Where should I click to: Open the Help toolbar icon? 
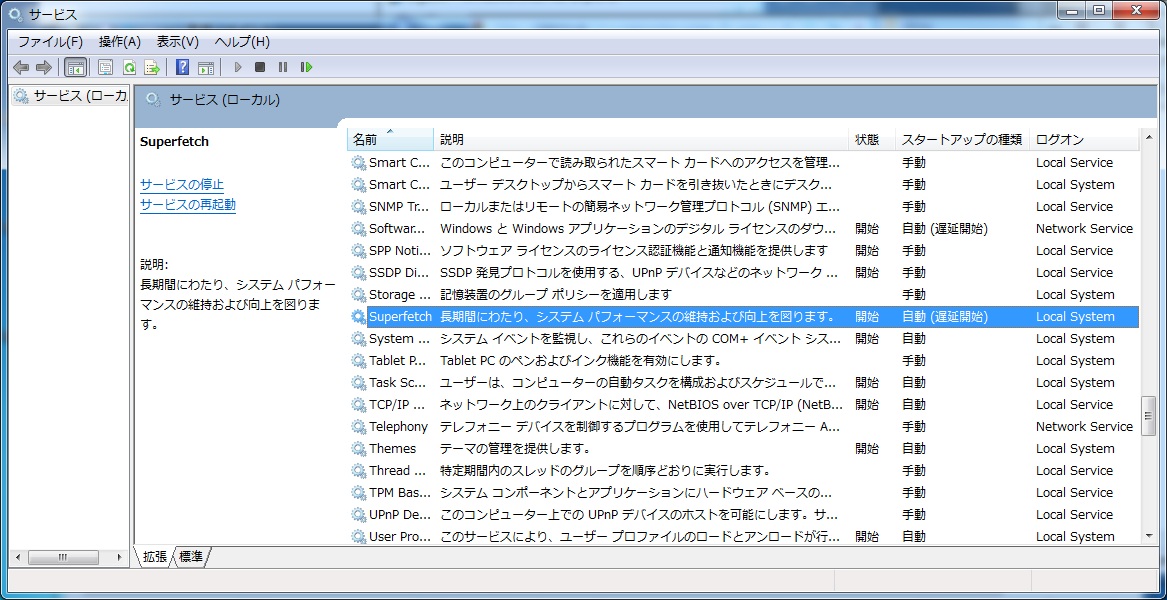182,67
